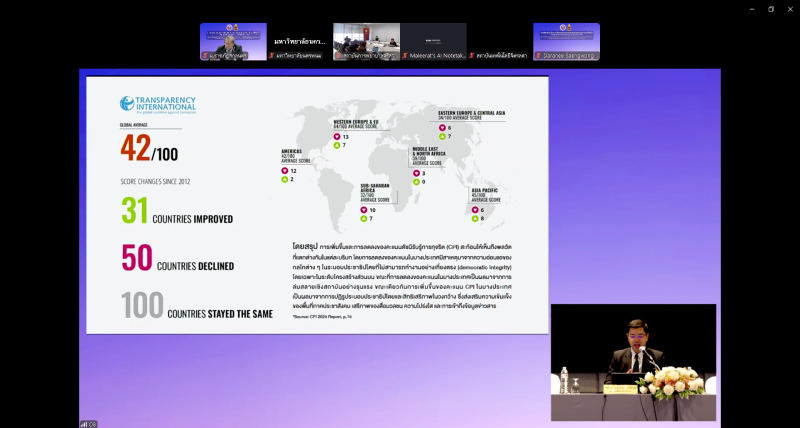The height and width of the screenshot is (428, 800).
Task: Click the muted mic icon on the leftmost participant tile
Action: [x=205, y=56]
